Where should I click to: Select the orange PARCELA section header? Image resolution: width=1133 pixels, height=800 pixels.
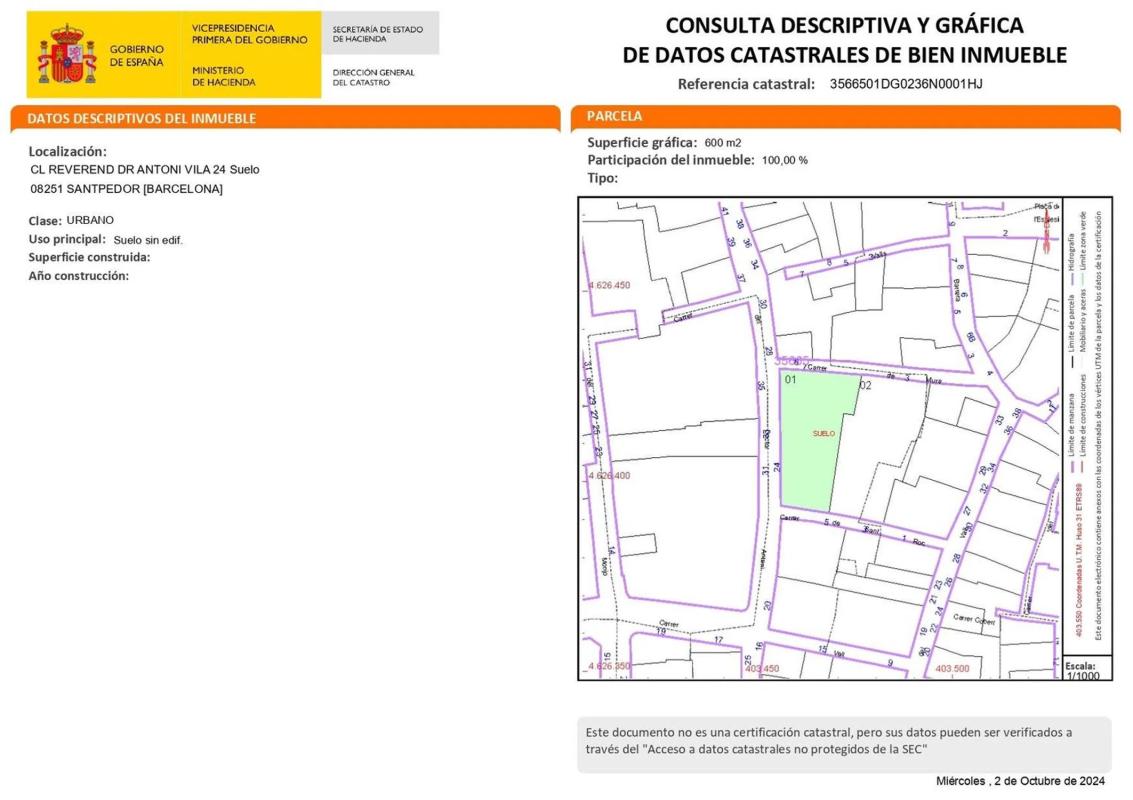click(615, 116)
